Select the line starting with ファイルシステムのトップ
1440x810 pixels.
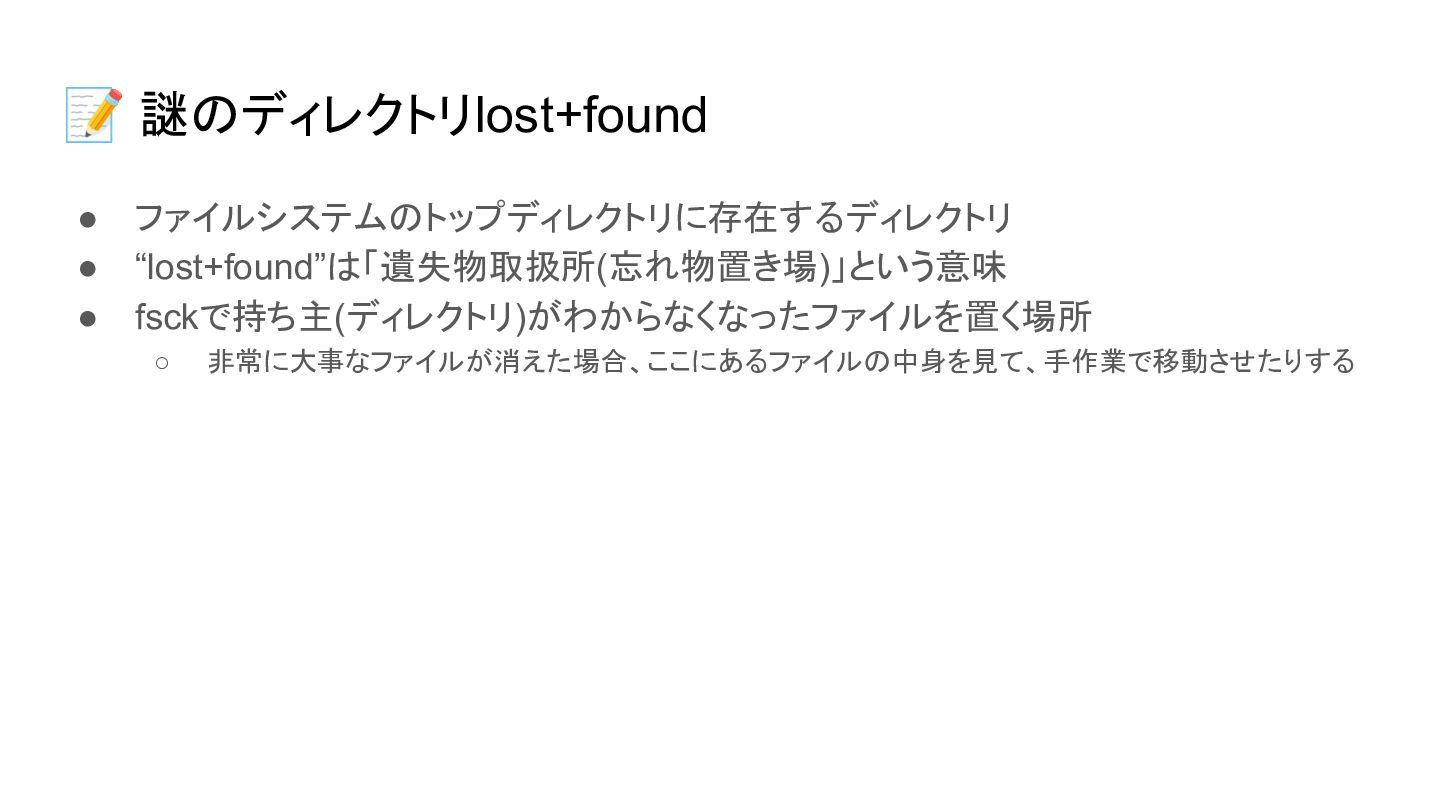(x=574, y=218)
